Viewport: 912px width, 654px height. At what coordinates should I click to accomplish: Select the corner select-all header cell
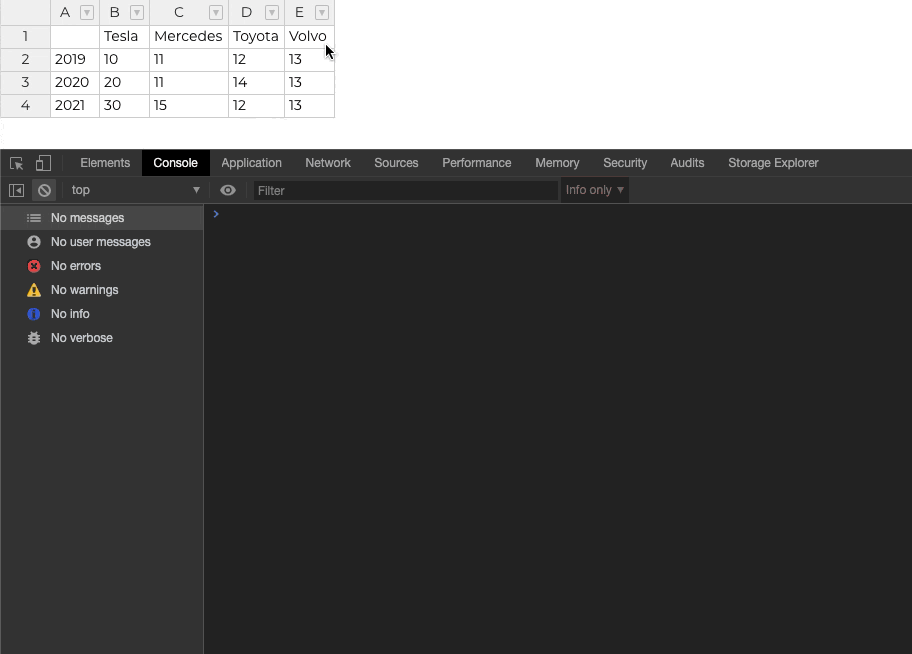pos(25,12)
